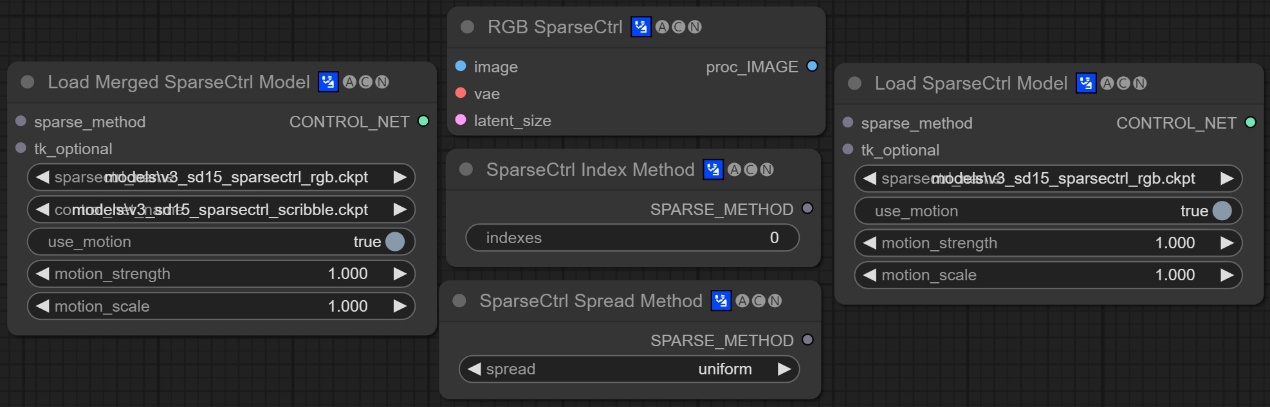Click blue badge icon on SparseCtrl Index Method node
Screen dimensions: 1270x407
[x=713, y=170]
